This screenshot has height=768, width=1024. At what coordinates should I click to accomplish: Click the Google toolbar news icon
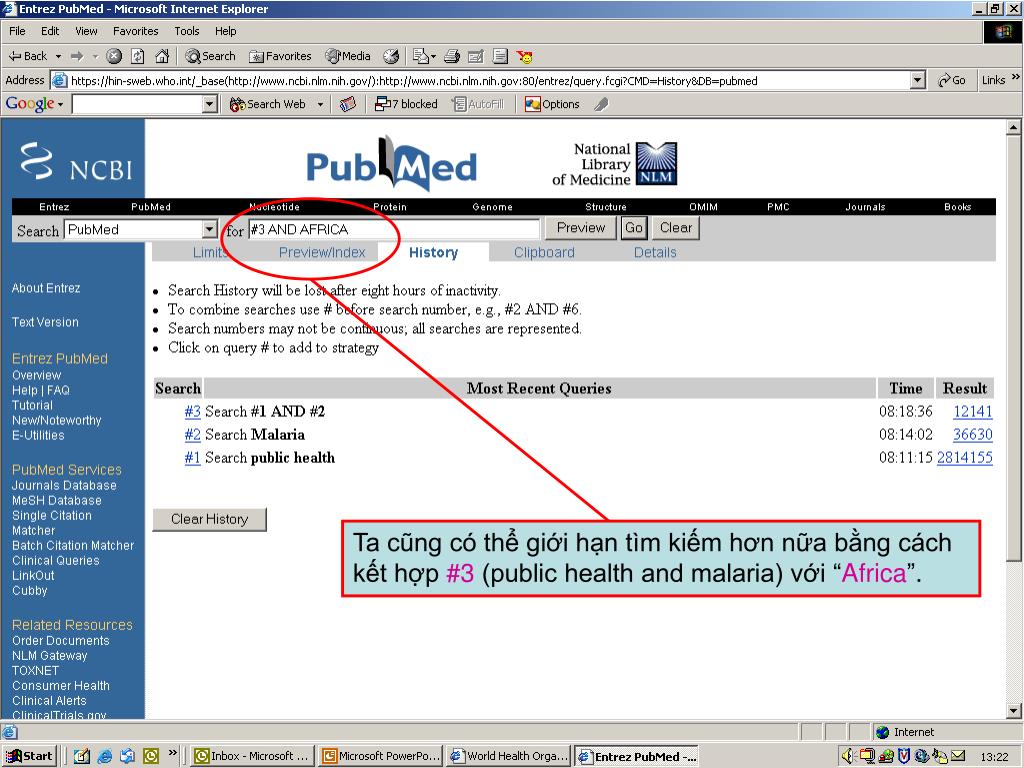click(x=348, y=104)
